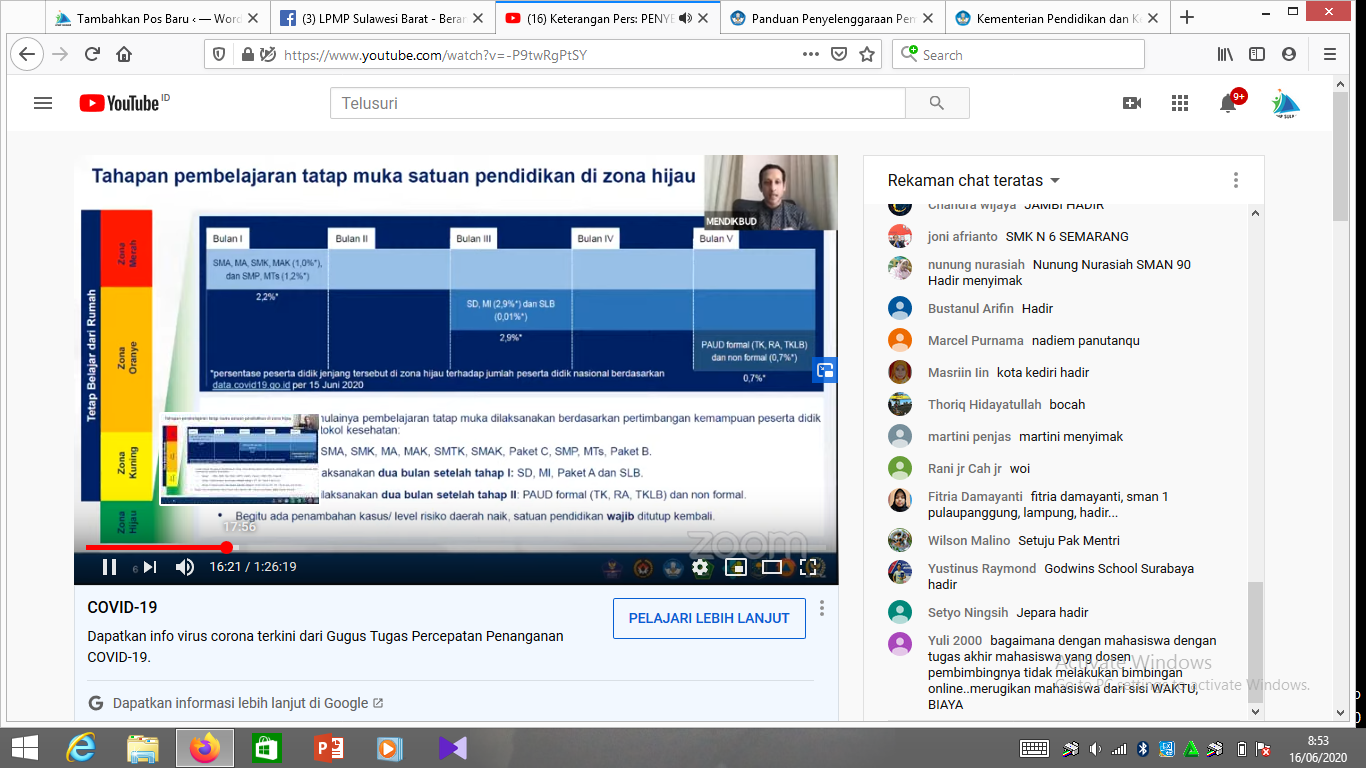The image size is (1366, 768).
Task: Focus the Telusuri search field
Action: pos(617,103)
